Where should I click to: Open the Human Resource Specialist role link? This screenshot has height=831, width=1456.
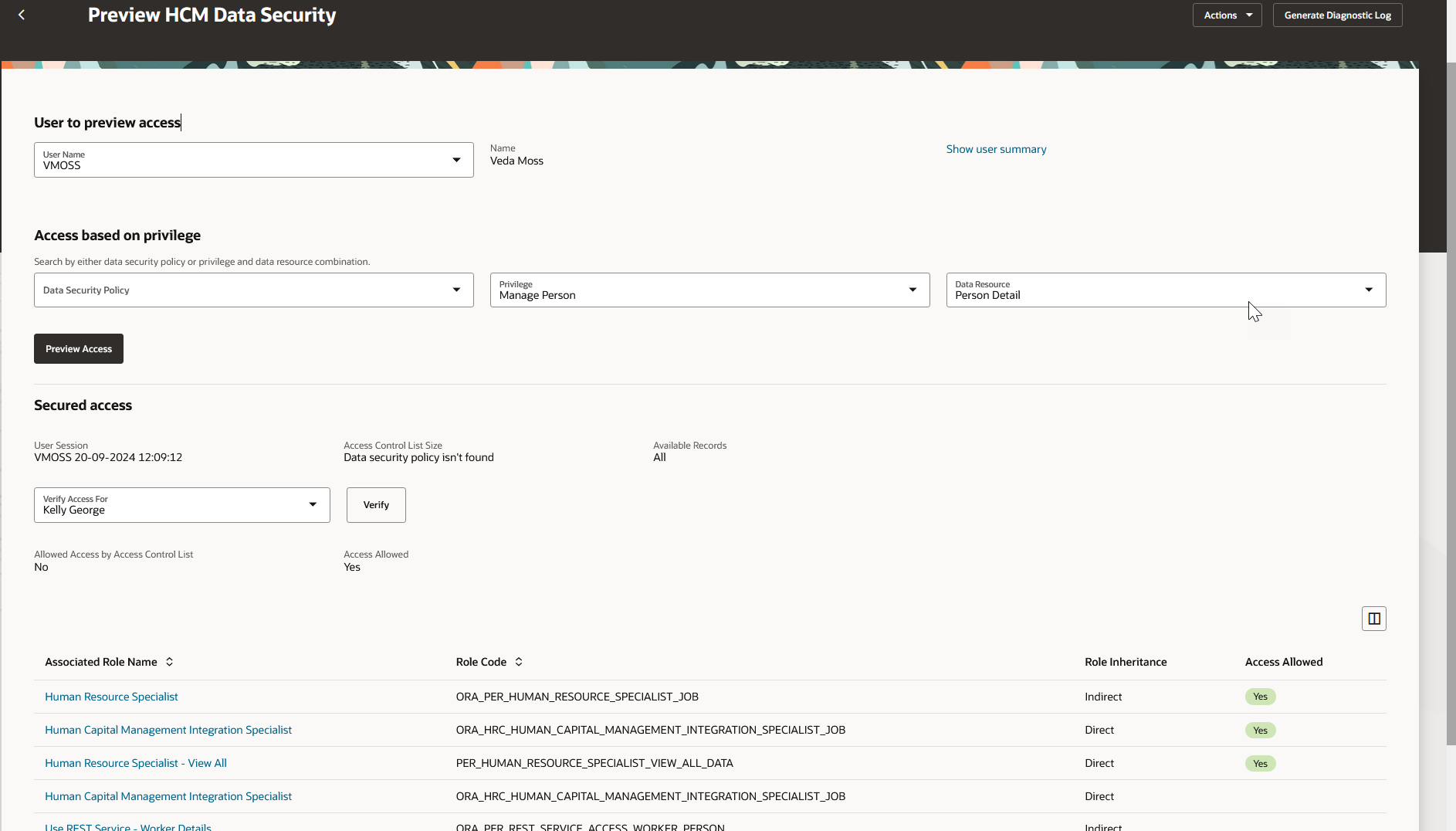[x=111, y=697]
